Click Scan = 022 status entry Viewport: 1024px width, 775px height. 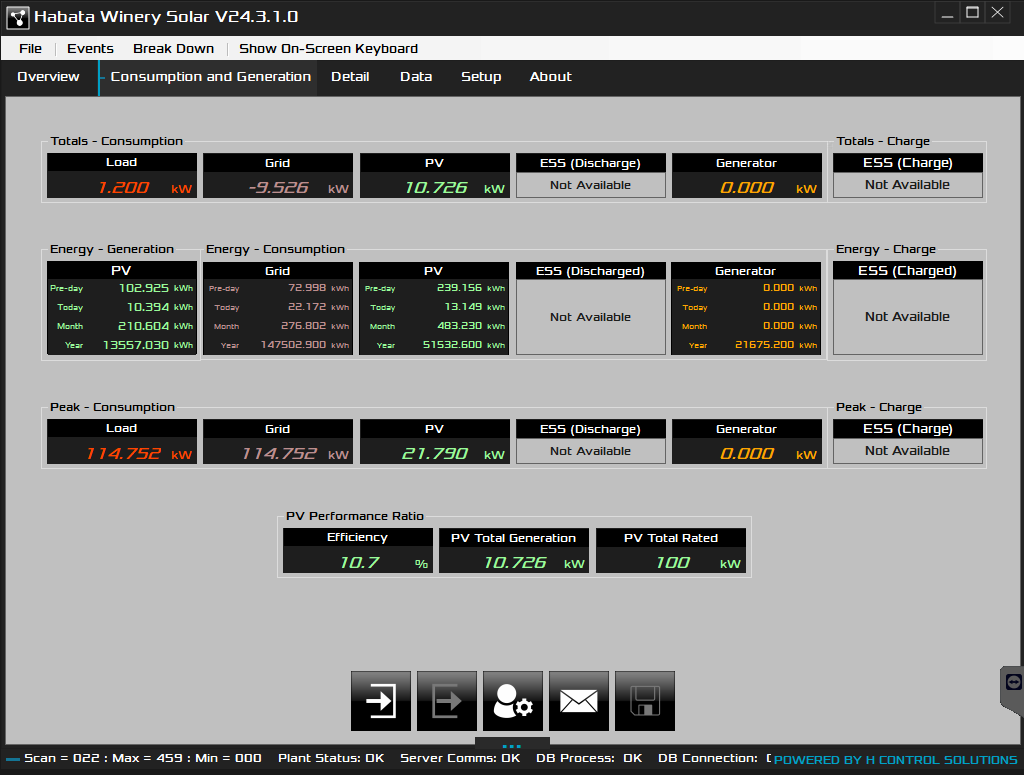coord(142,758)
